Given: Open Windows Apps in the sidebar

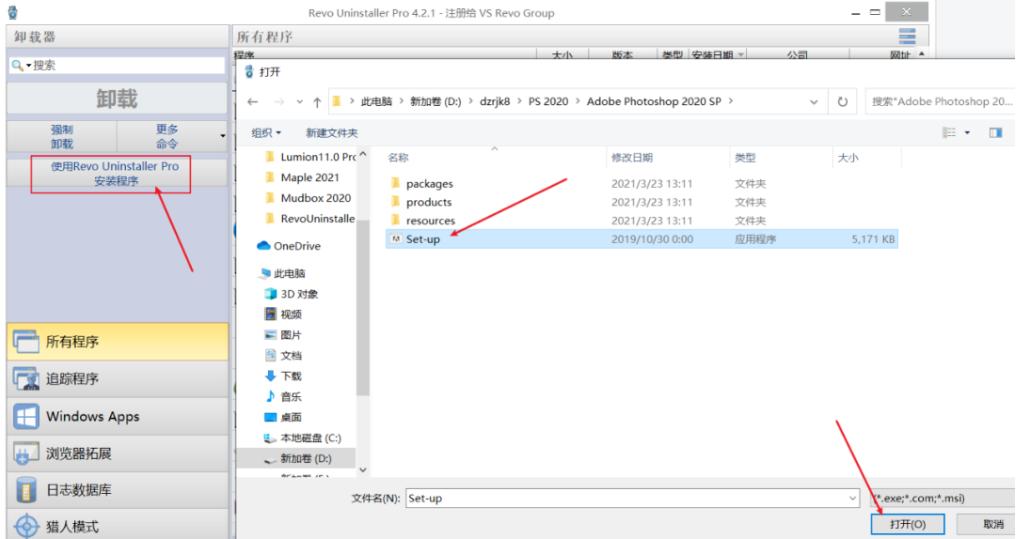Looking at the screenshot, I should 118,416.
